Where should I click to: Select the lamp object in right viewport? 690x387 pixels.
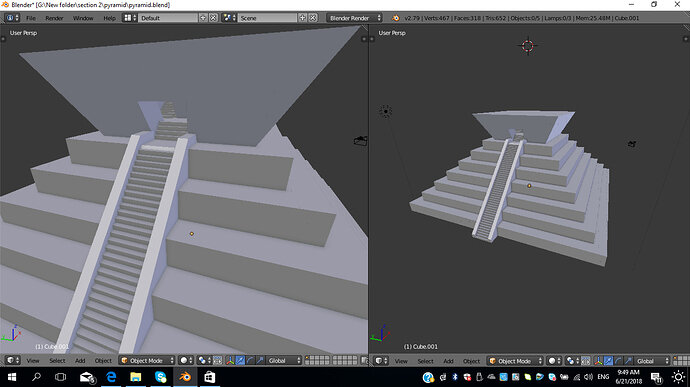tap(385, 111)
